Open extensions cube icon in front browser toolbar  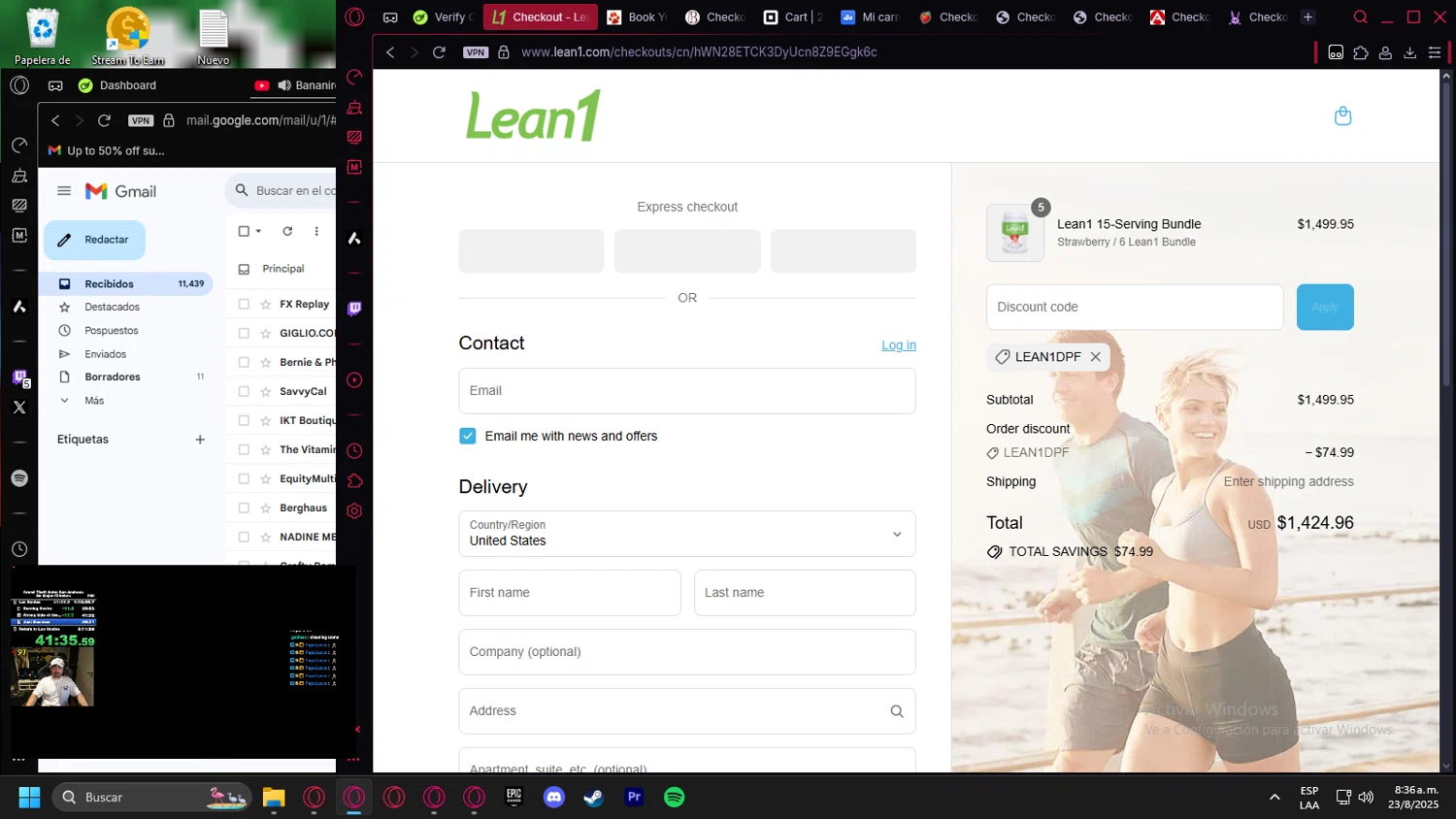(1361, 52)
